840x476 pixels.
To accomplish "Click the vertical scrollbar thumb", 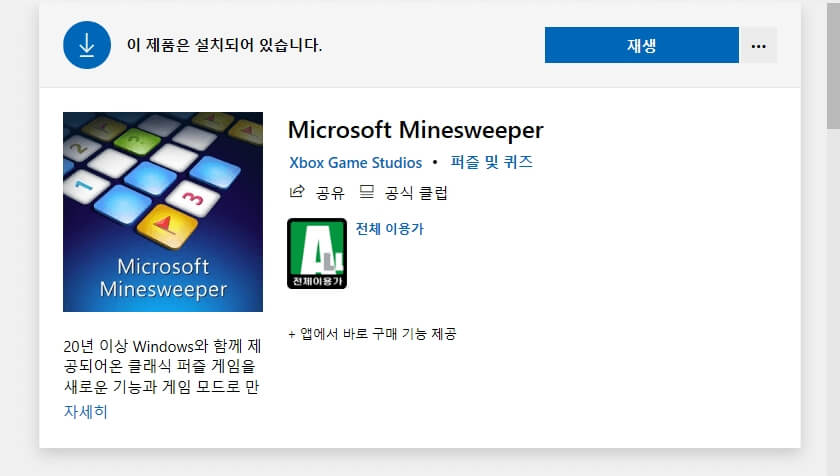I will tap(833, 64).
